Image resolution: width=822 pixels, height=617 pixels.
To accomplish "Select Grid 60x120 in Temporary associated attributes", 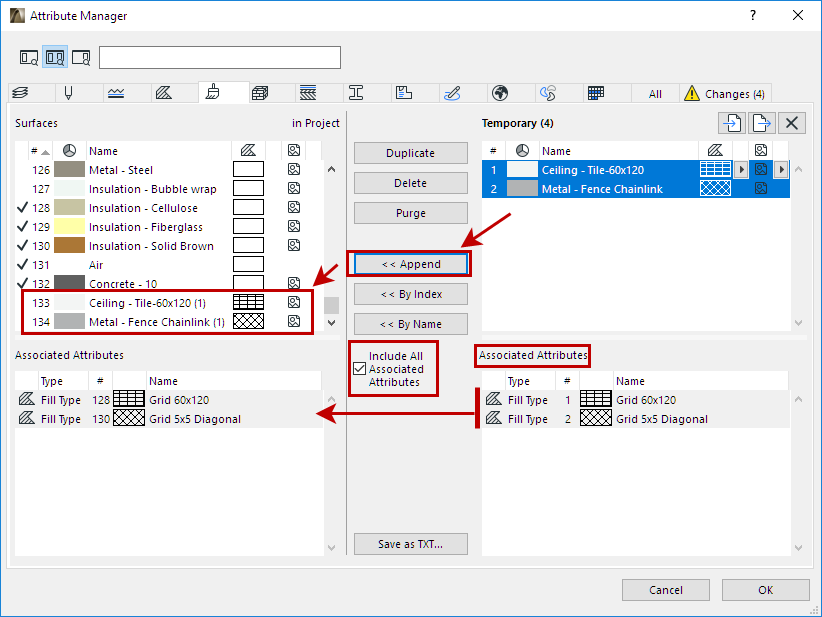I will tap(635, 400).
